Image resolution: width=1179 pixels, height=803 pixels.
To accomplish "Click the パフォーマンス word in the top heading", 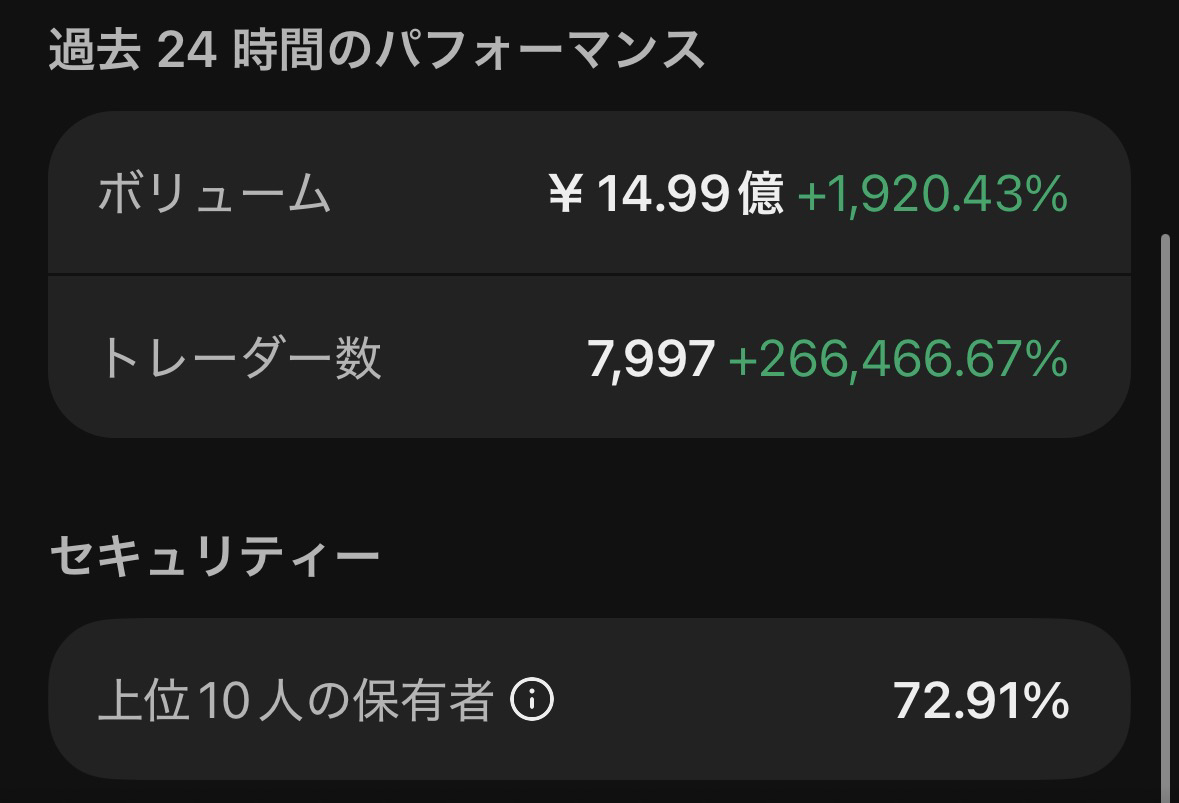I will click(539, 51).
